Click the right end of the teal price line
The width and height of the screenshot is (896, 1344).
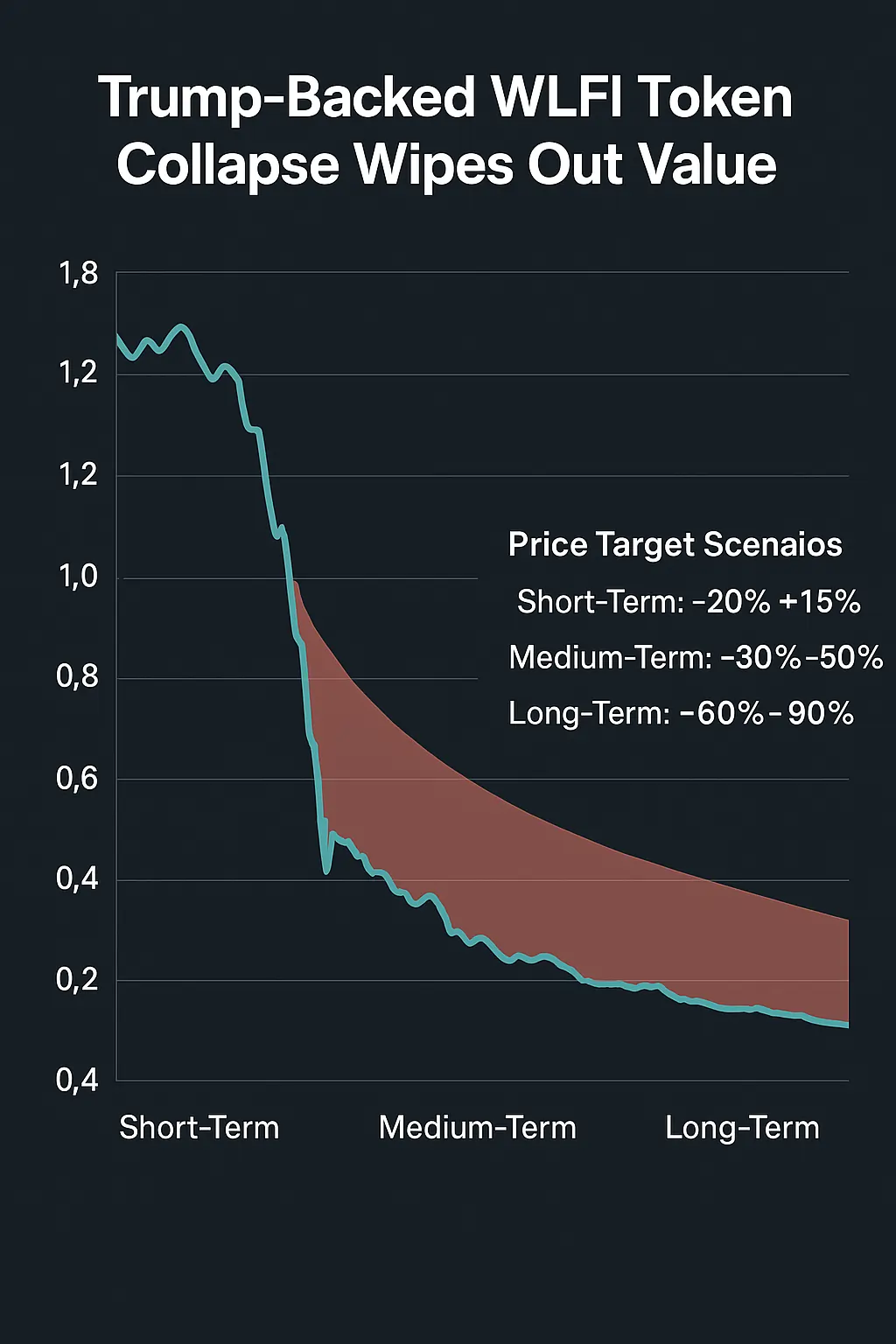(845, 1024)
